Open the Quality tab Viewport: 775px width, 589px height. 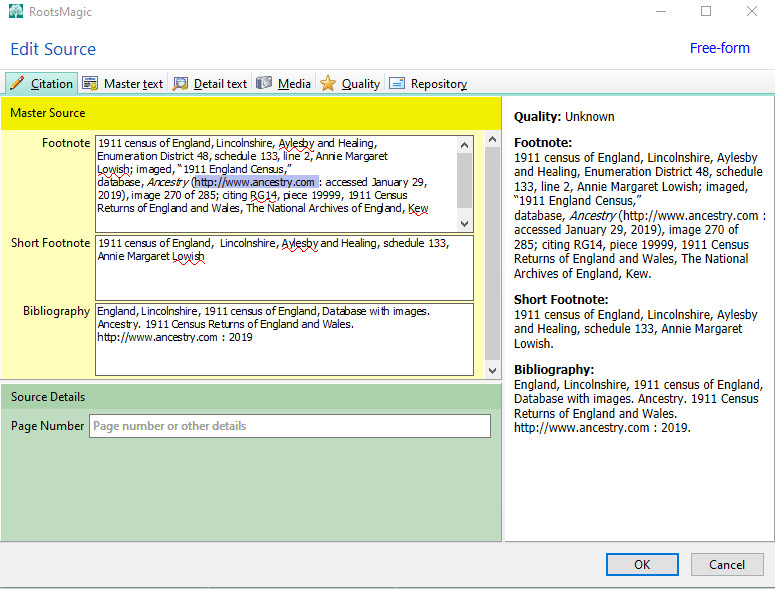[350, 84]
